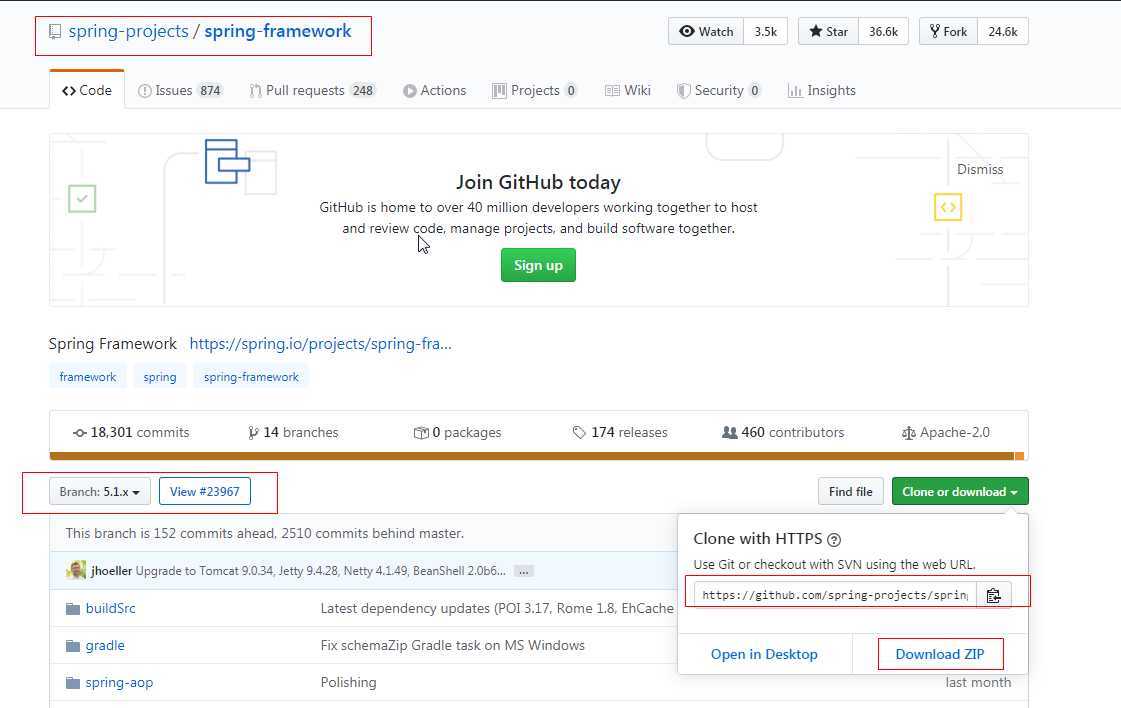Expand the Clone or download dropdown
Viewport: 1121px width, 708px height.
pos(959,492)
